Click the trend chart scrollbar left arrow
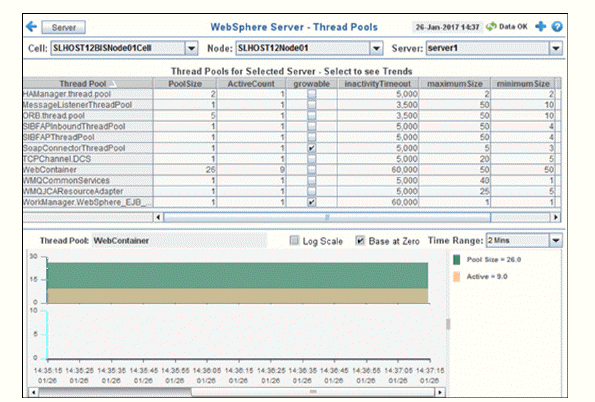The image size is (595, 402). (x=33, y=392)
